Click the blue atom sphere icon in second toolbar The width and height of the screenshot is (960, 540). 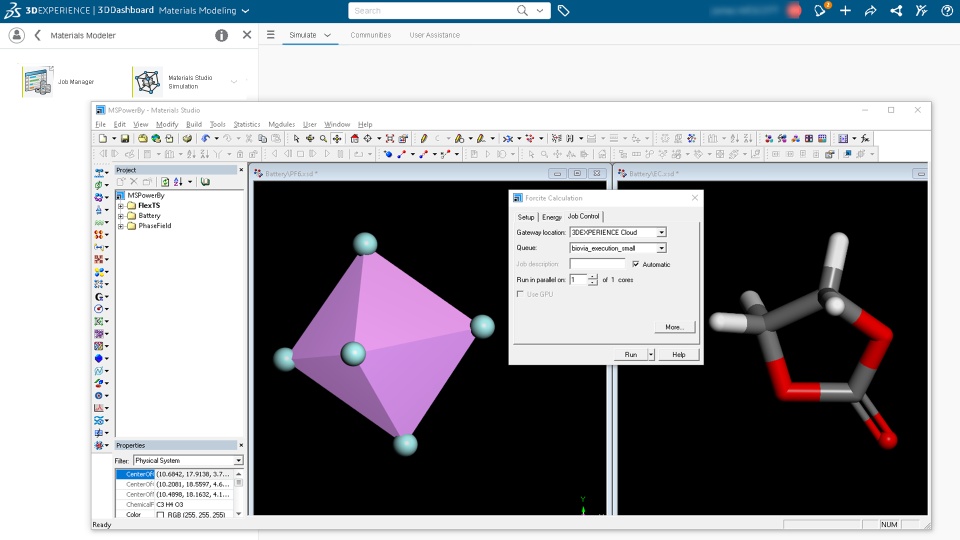tap(388, 154)
